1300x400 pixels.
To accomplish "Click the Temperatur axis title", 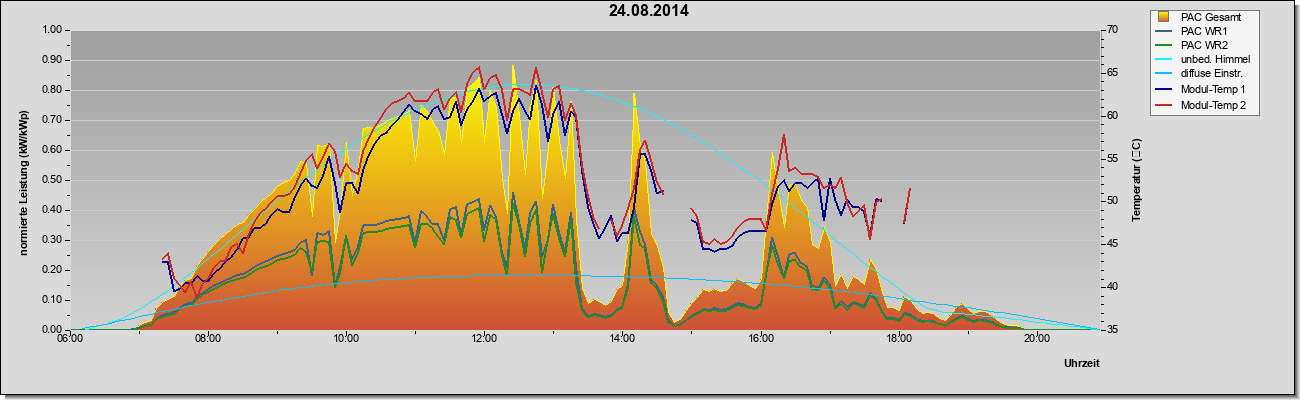I will point(1136,180).
